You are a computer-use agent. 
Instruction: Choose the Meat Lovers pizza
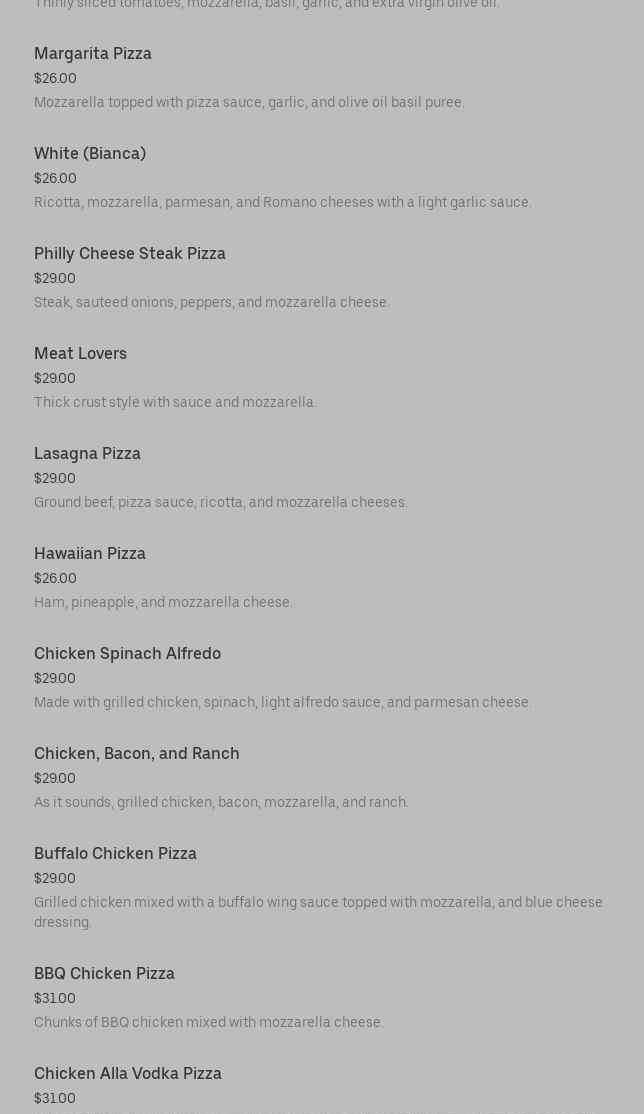pyautogui.click(x=80, y=354)
